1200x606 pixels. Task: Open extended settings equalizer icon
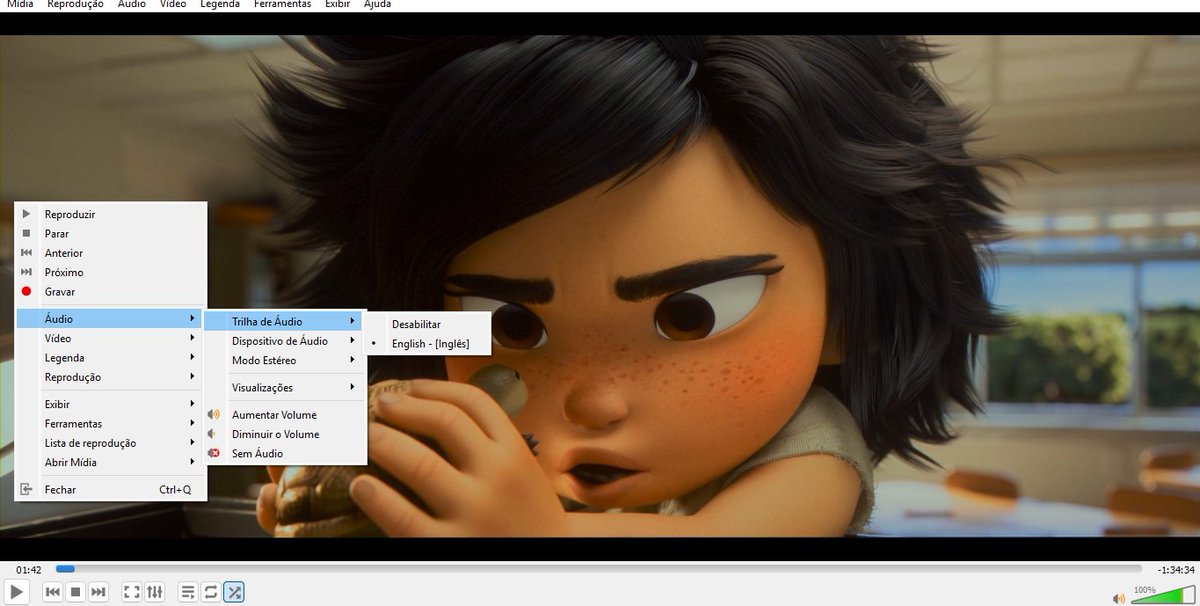click(x=155, y=592)
